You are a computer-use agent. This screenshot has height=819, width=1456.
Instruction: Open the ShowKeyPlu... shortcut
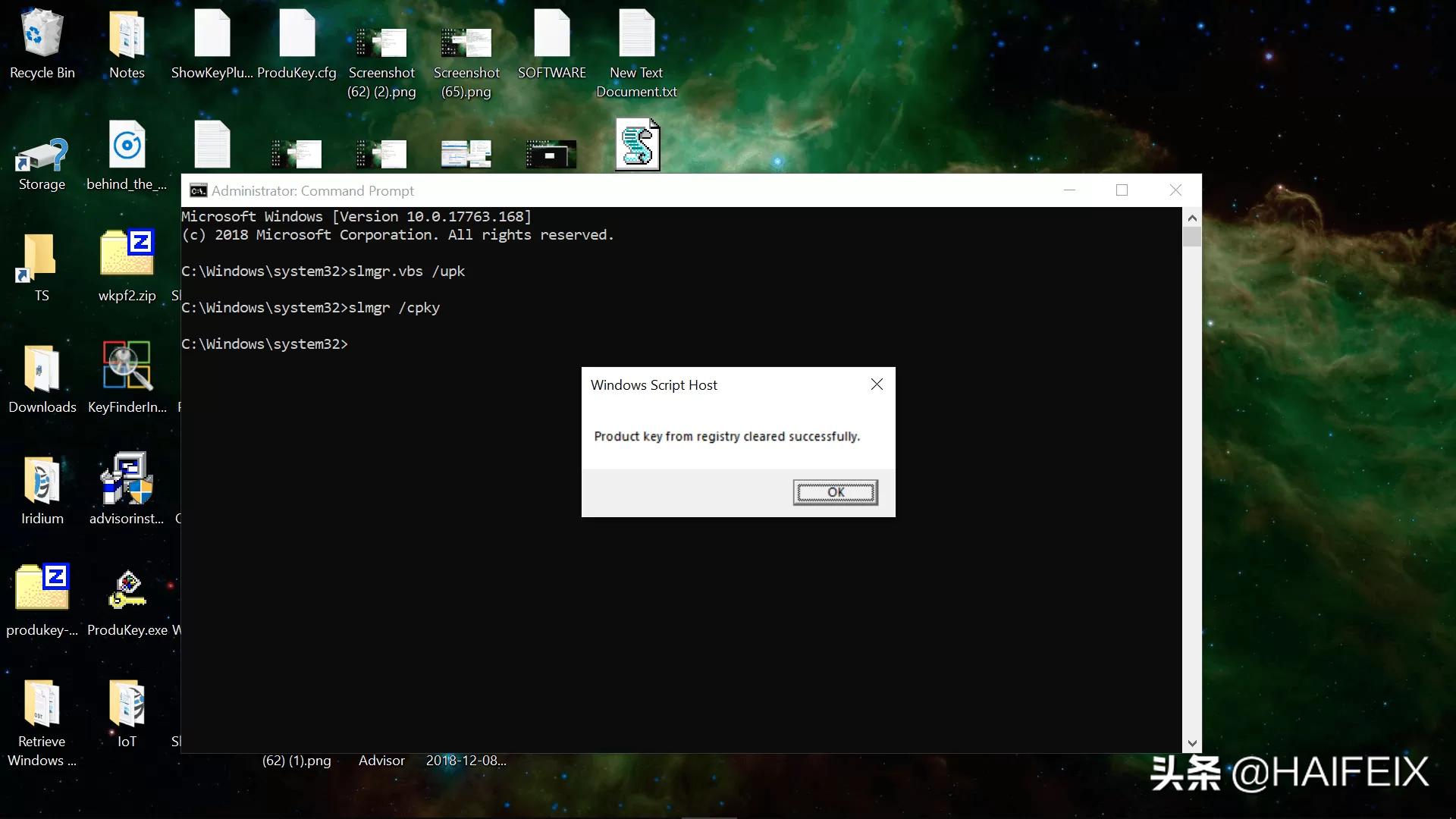(212, 34)
